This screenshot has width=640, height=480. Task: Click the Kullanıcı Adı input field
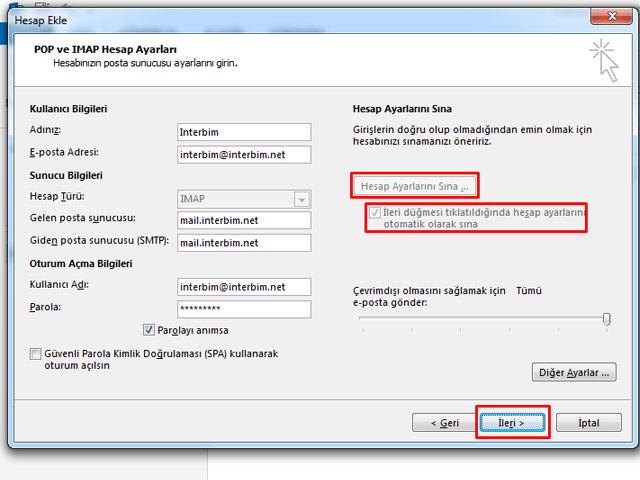[244, 287]
